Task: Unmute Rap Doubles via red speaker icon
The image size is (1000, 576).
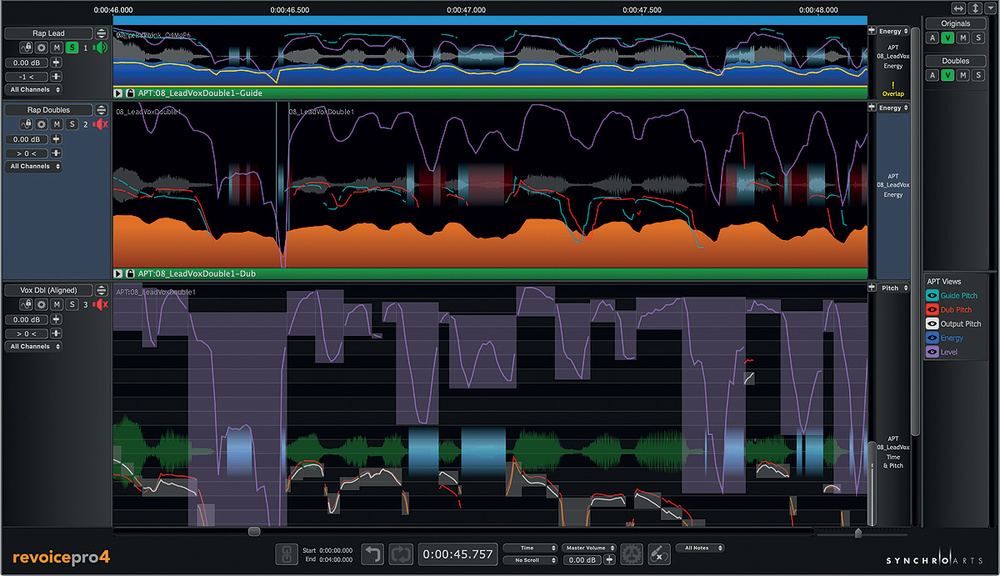Action: 100,123
